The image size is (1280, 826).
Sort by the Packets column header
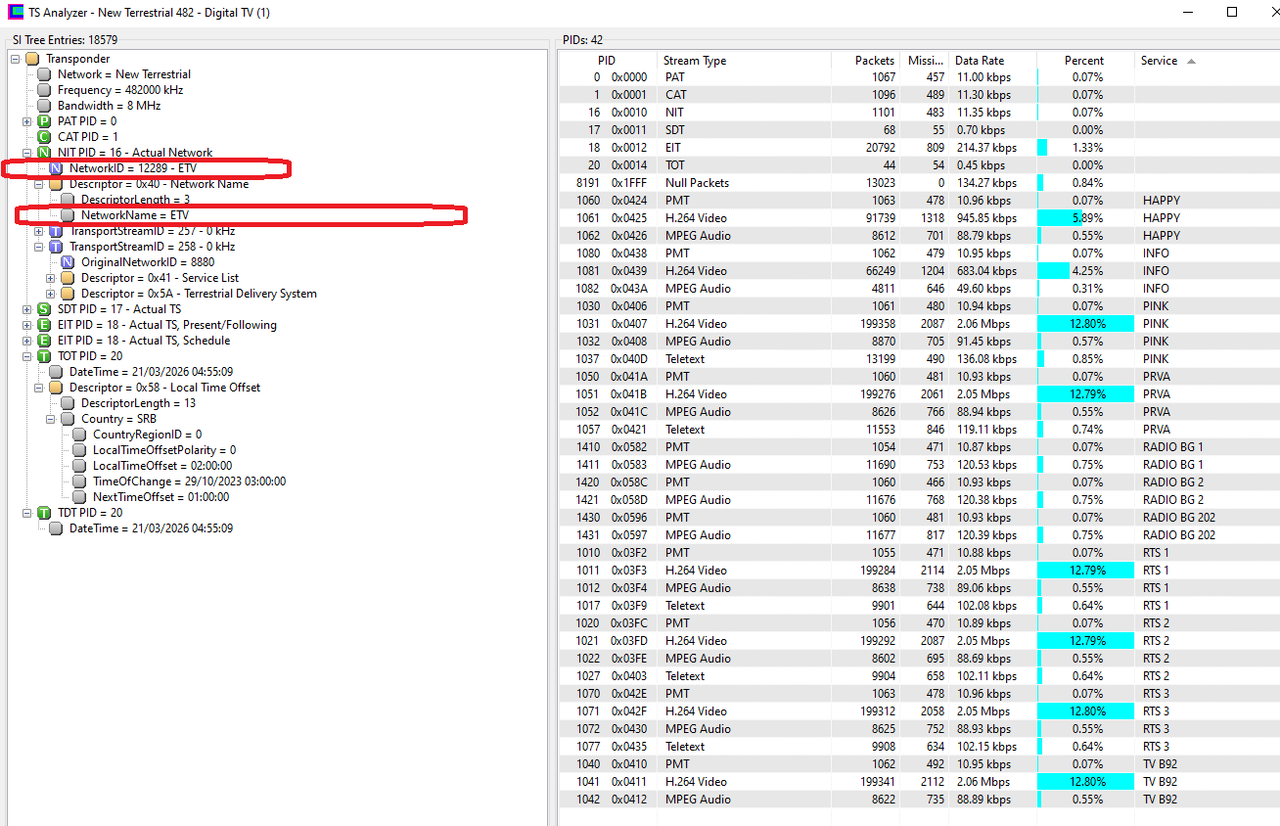pyautogui.click(x=866, y=61)
